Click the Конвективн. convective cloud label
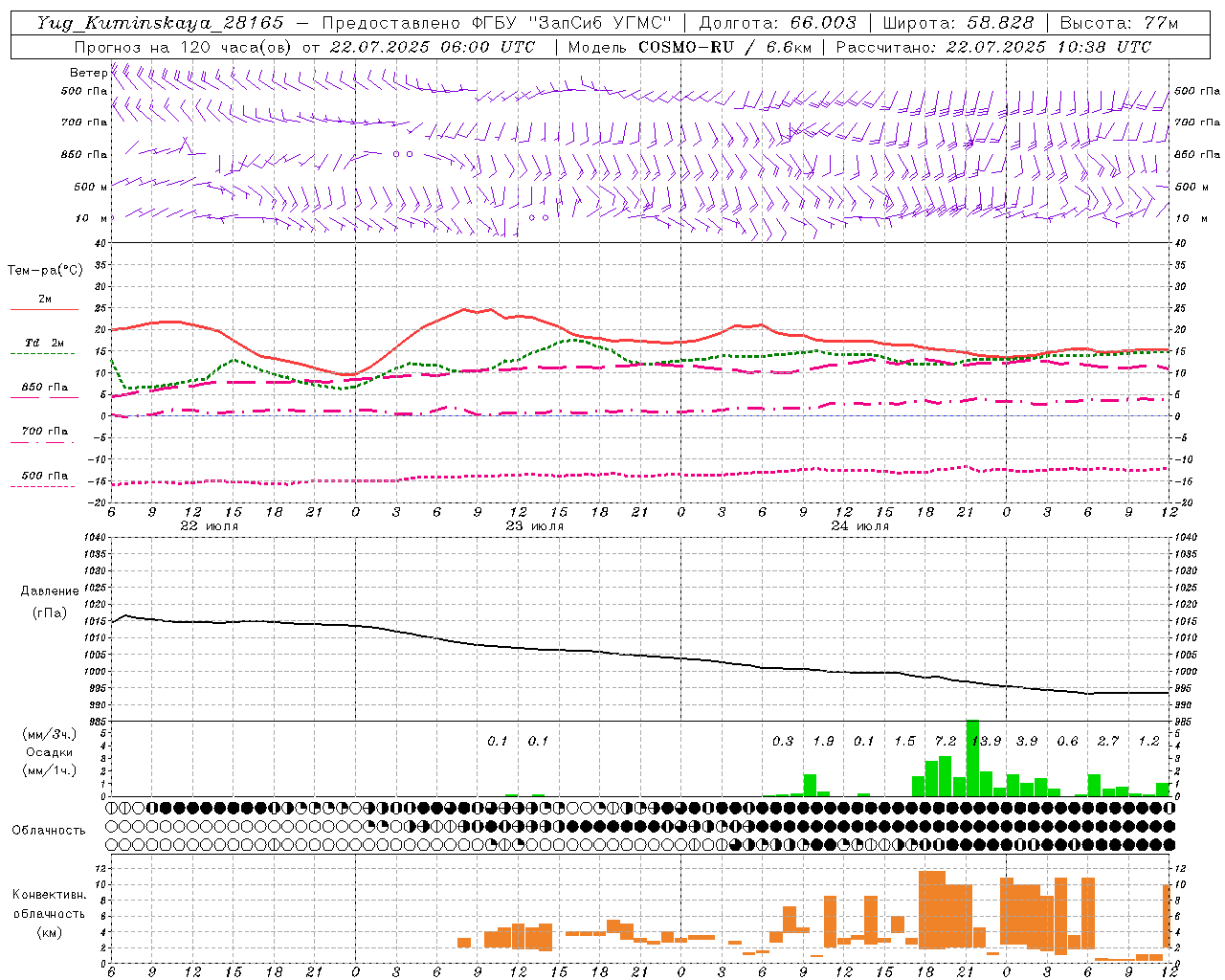Viewport: 1225px width, 980px height. point(50,895)
